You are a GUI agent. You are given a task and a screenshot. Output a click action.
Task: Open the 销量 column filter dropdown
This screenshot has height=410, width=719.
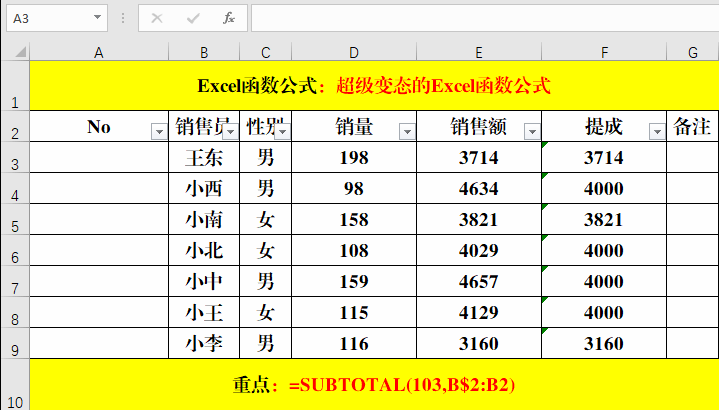point(407,132)
